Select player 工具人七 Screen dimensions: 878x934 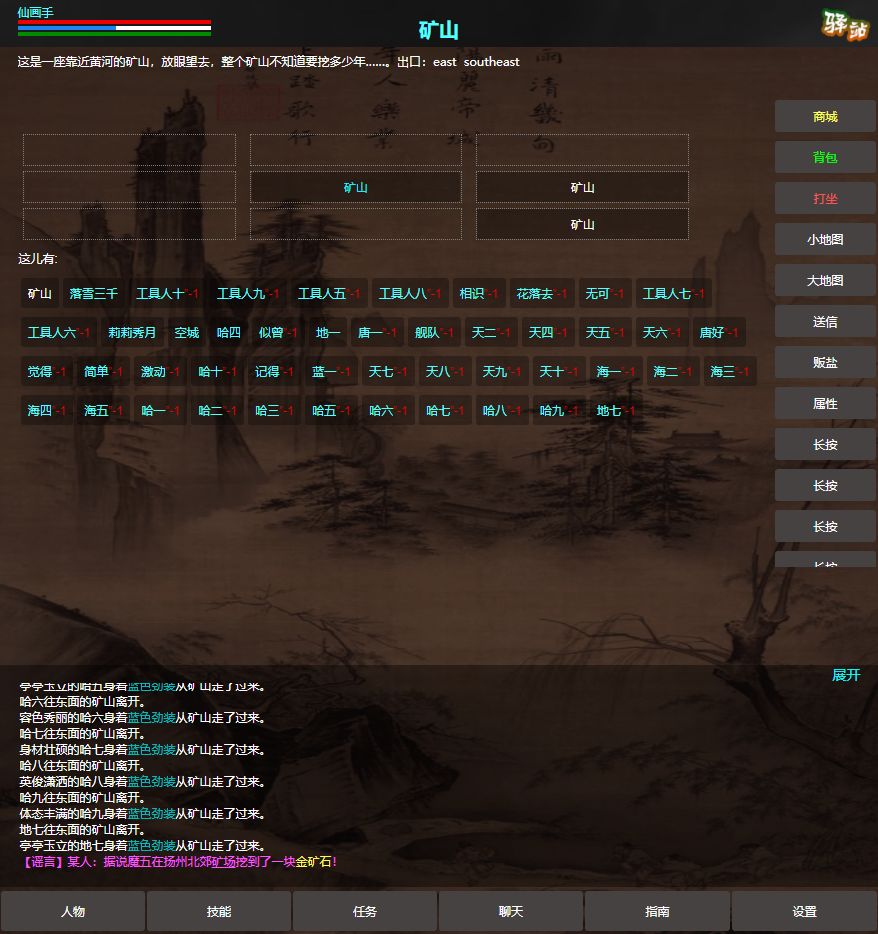[x=673, y=294]
